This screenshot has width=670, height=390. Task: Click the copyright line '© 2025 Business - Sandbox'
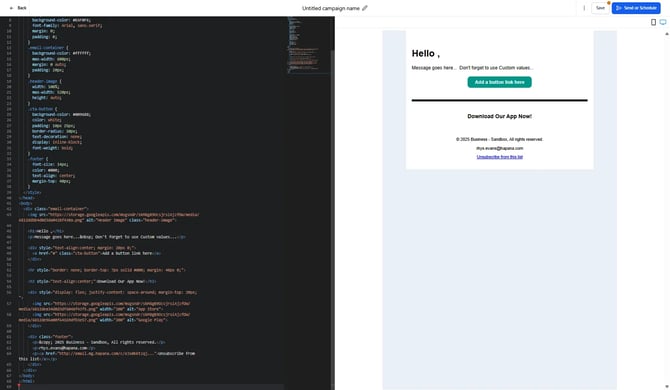500,139
